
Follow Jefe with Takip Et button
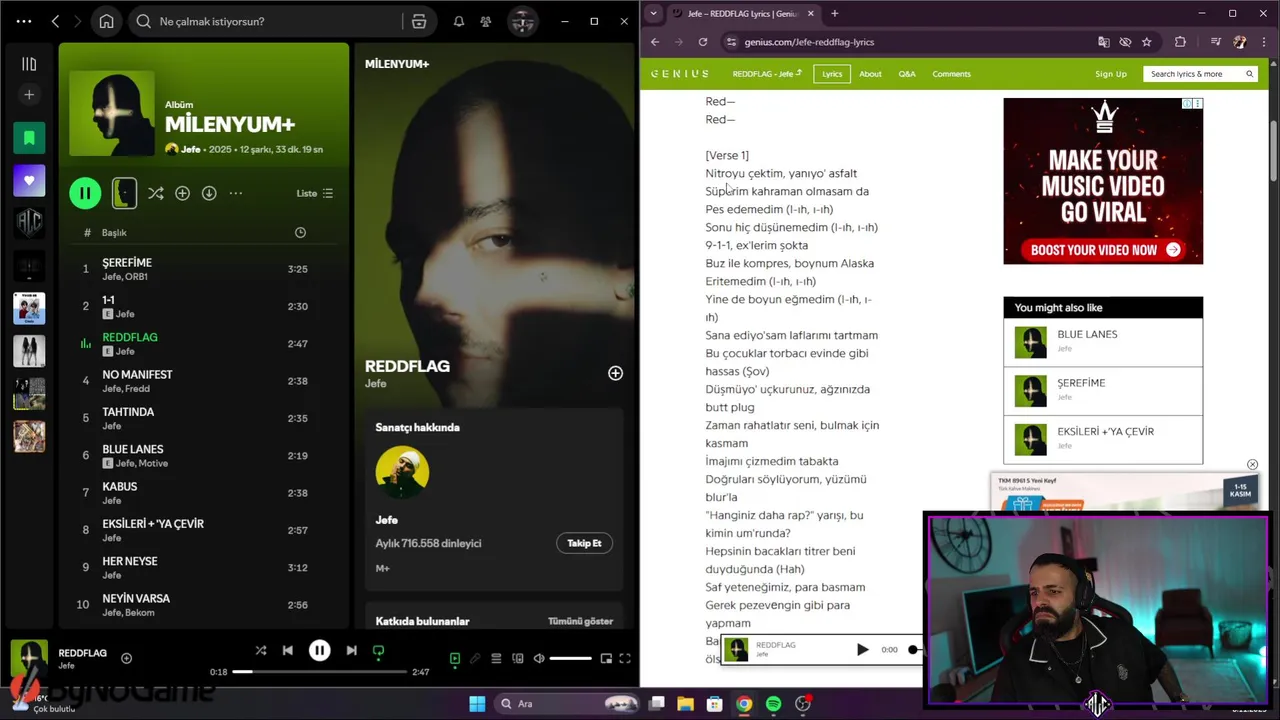tap(584, 543)
